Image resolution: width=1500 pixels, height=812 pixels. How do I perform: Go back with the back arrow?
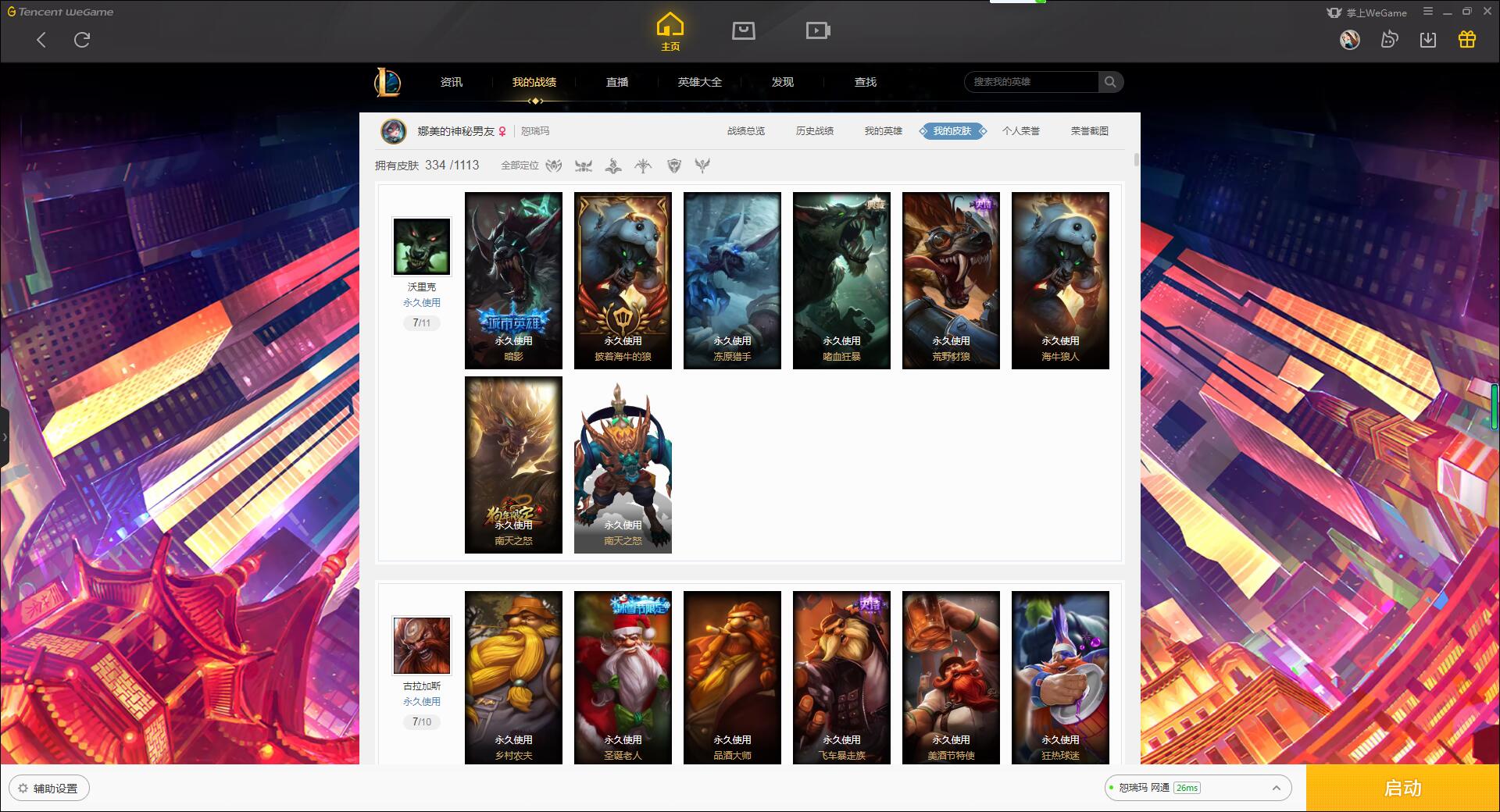[41, 40]
